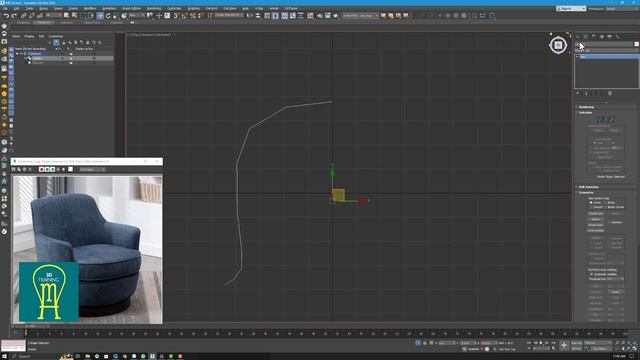This screenshot has width=640, height=360.
Task: Open the Rendered Frame Window icon
Action: tap(327, 16)
